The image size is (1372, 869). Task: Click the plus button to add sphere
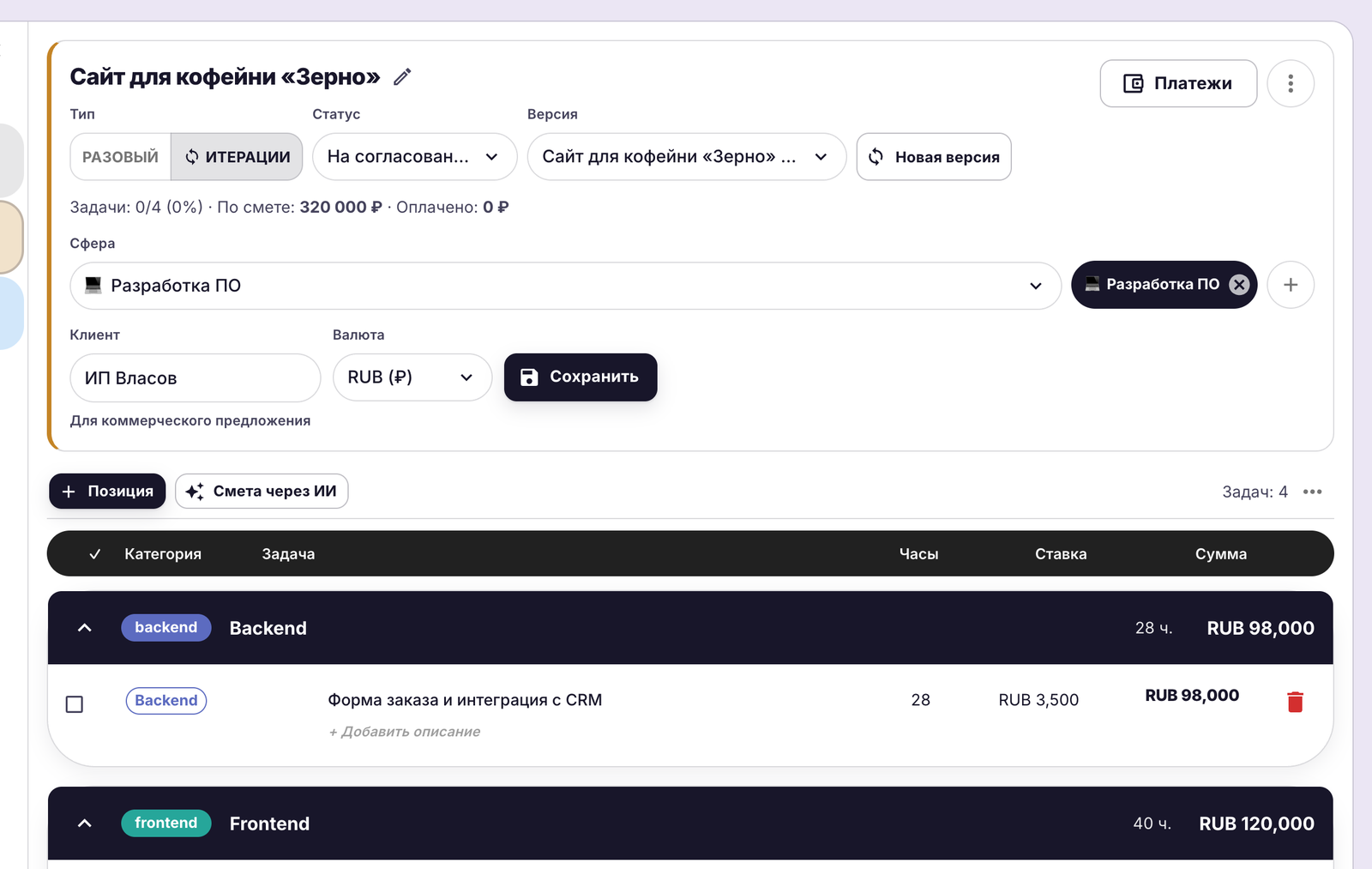[1291, 285]
